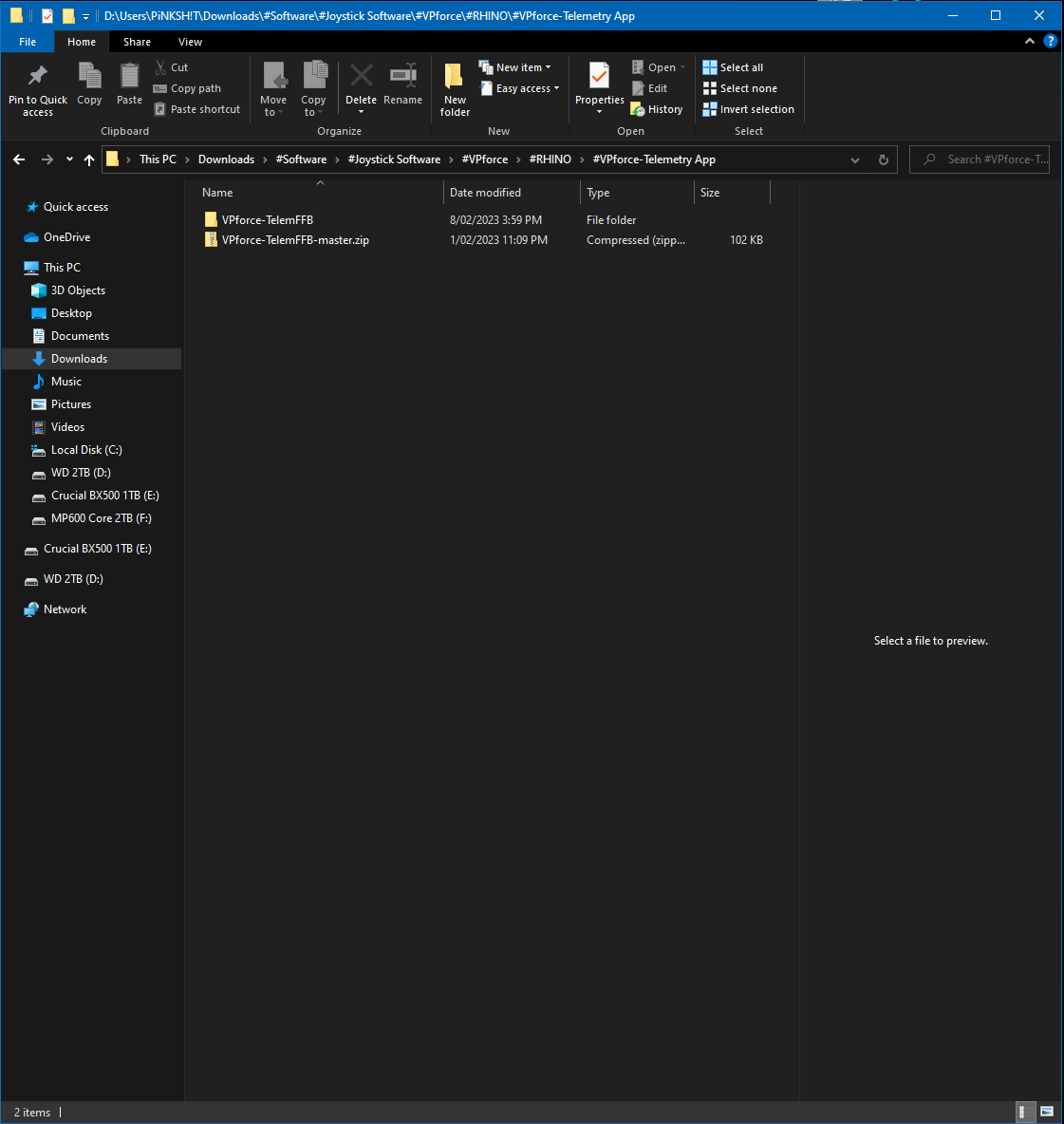Image resolution: width=1064 pixels, height=1124 pixels.
Task: Open the New item dropdown
Action: (x=515, y=67)
